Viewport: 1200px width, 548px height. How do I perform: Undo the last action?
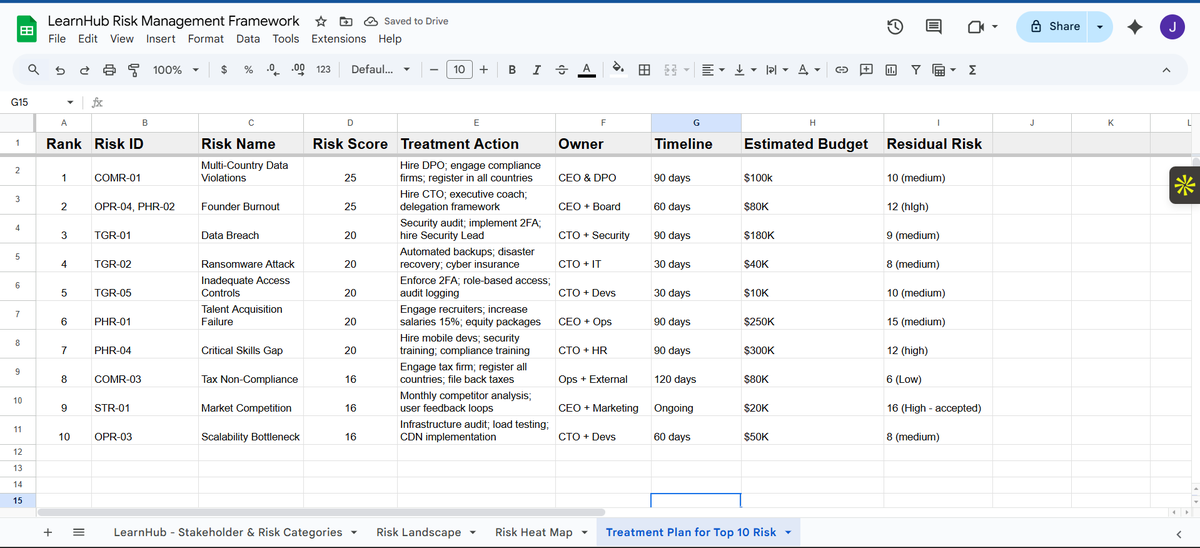(60, 70)
